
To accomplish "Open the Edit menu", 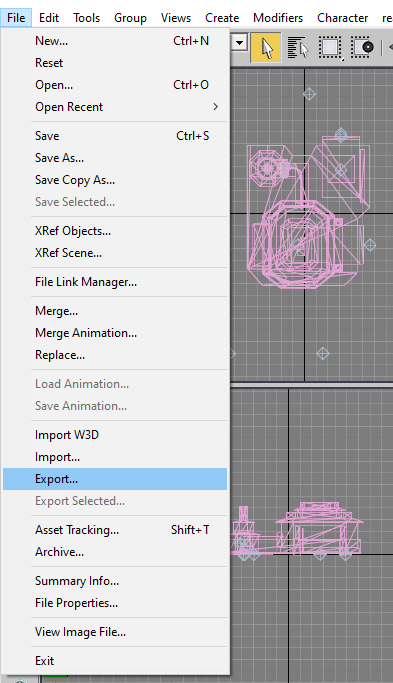I will pyautogui.click(x=49, y=18).
